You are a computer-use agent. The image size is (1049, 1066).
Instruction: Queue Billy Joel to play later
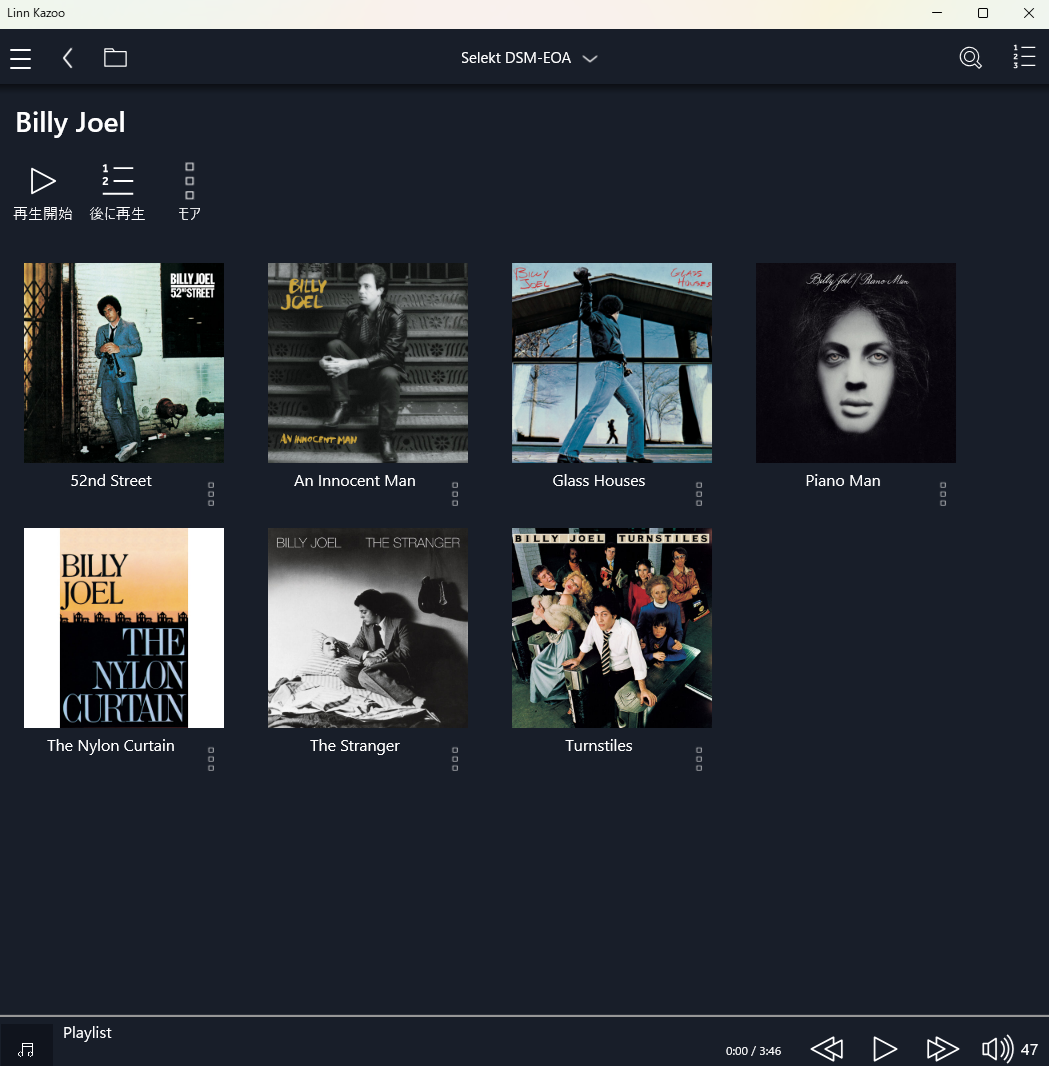(x=117, y=193)
